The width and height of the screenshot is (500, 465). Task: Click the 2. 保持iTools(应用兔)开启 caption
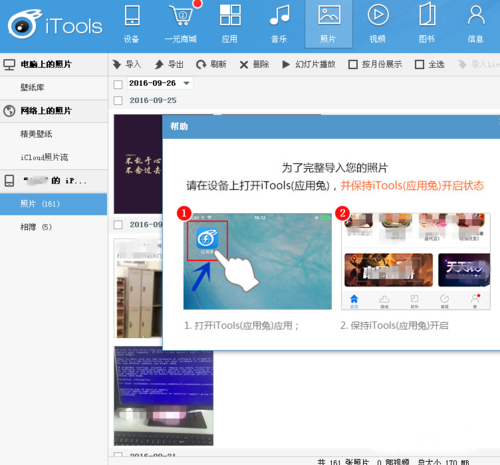(394, 325)
